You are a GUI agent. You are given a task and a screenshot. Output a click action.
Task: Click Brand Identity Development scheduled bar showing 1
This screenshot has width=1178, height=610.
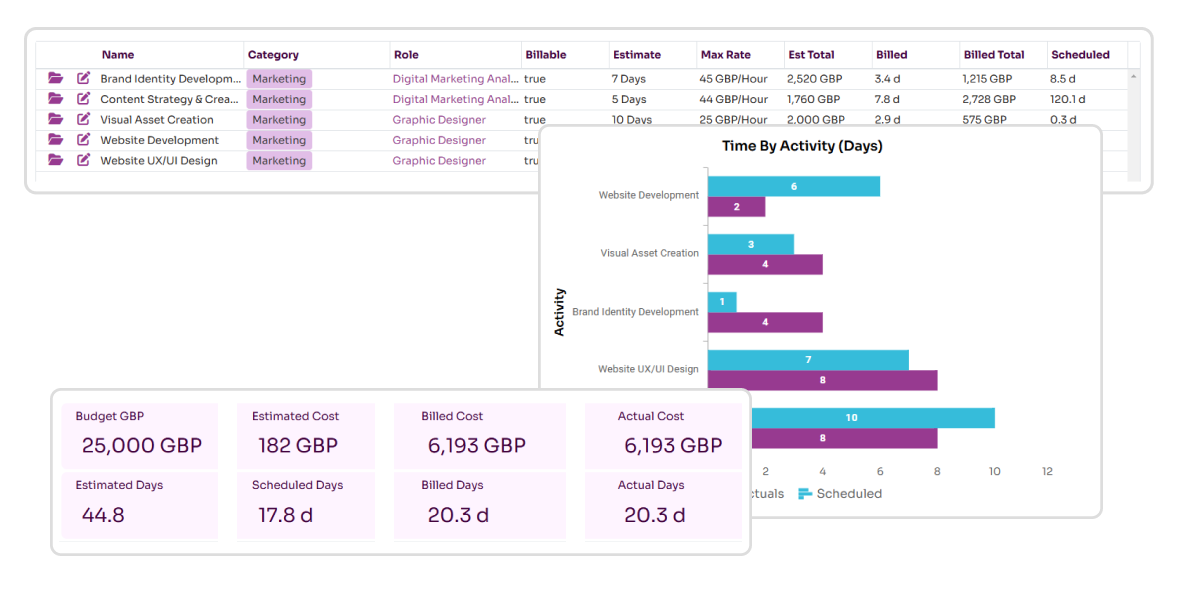pos(722,302)
